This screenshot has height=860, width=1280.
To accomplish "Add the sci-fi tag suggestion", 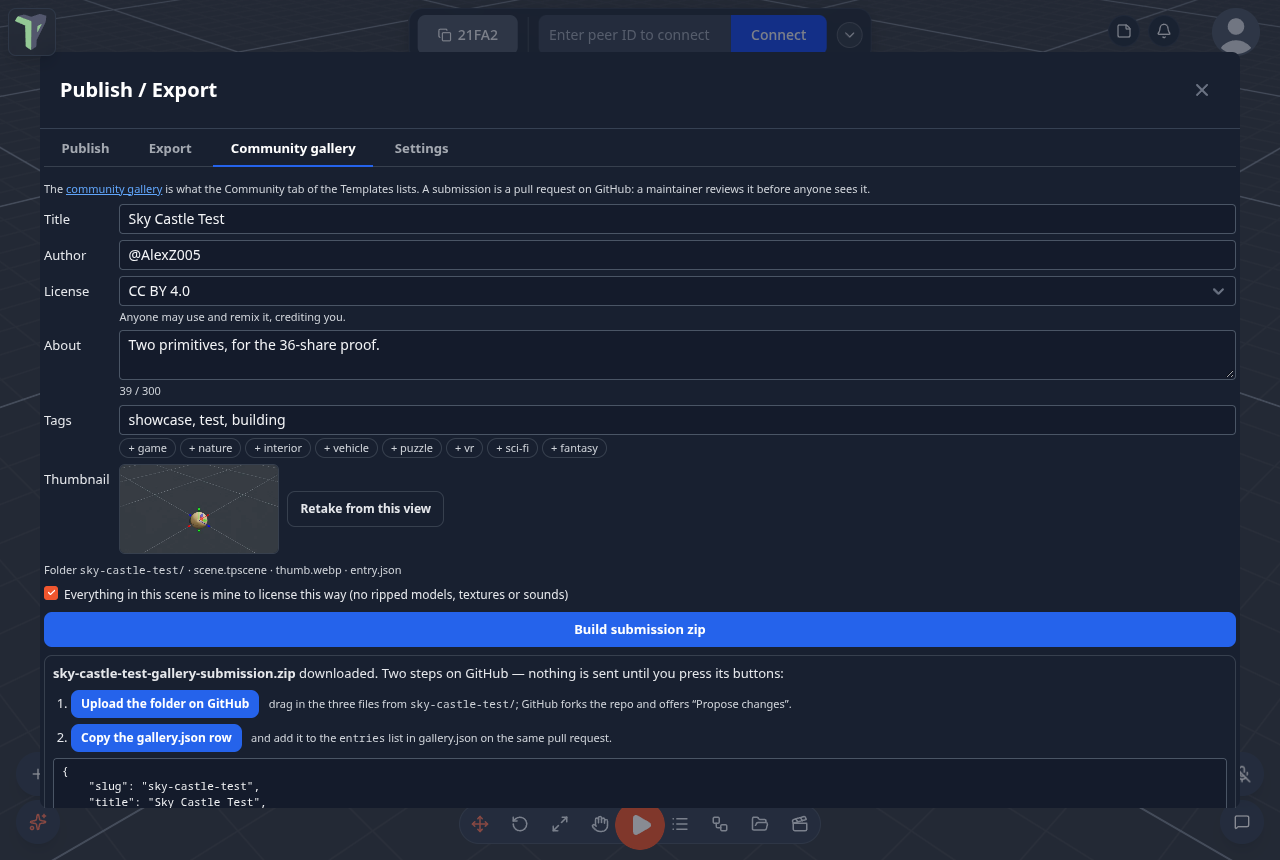I will pyautogui.click(x=513, y=448).
